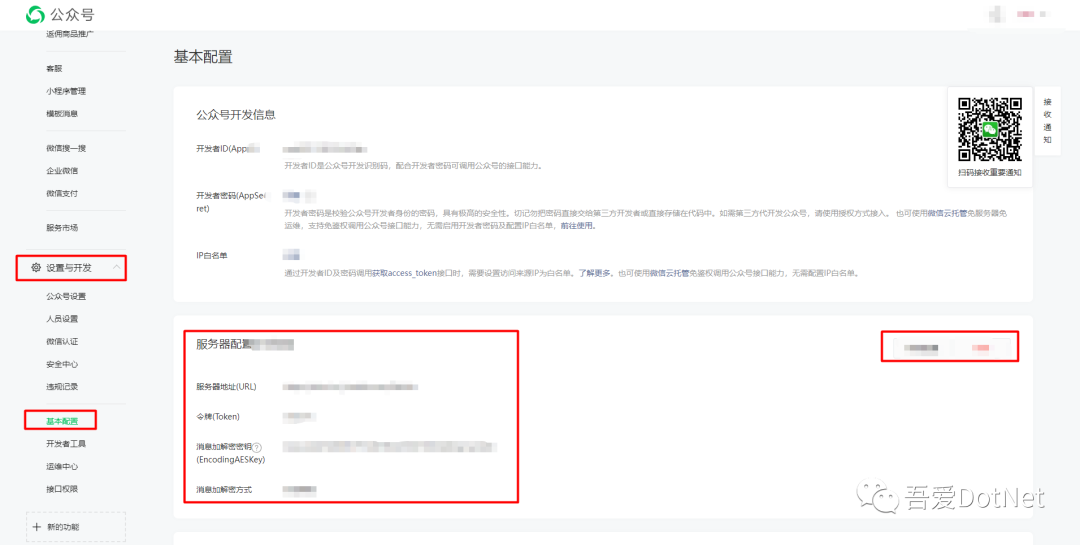
Task: Click the blurred red button in 服务器配置
Action: [x=980, y=348]
